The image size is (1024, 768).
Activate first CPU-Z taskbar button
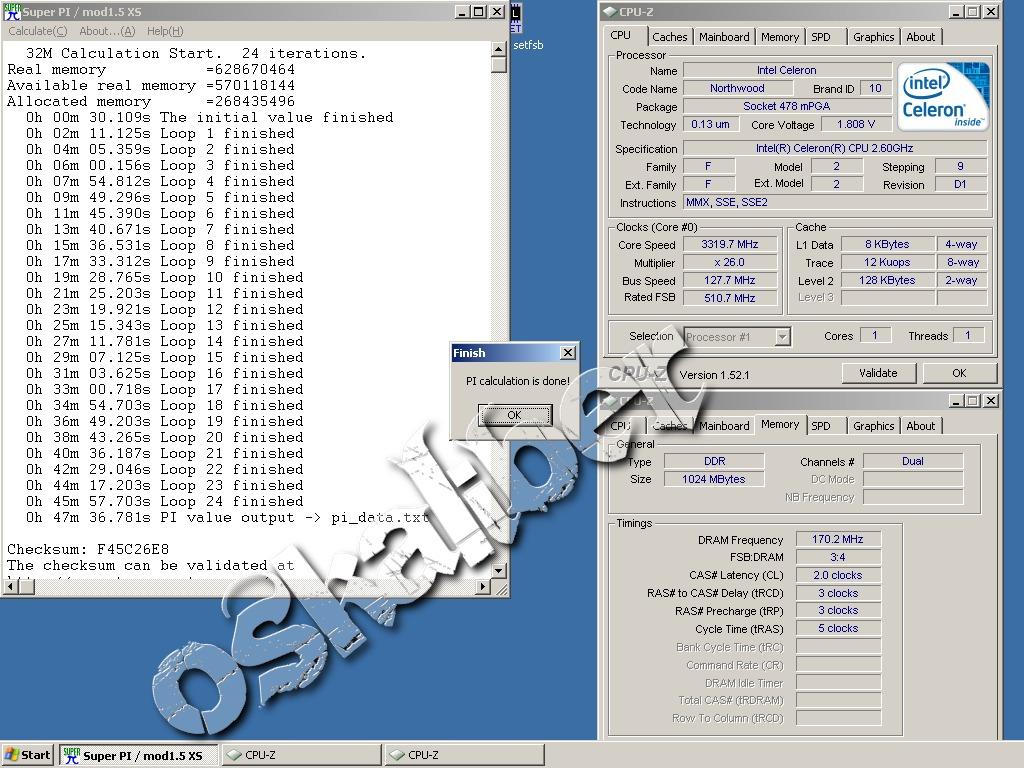click(300, 755)
